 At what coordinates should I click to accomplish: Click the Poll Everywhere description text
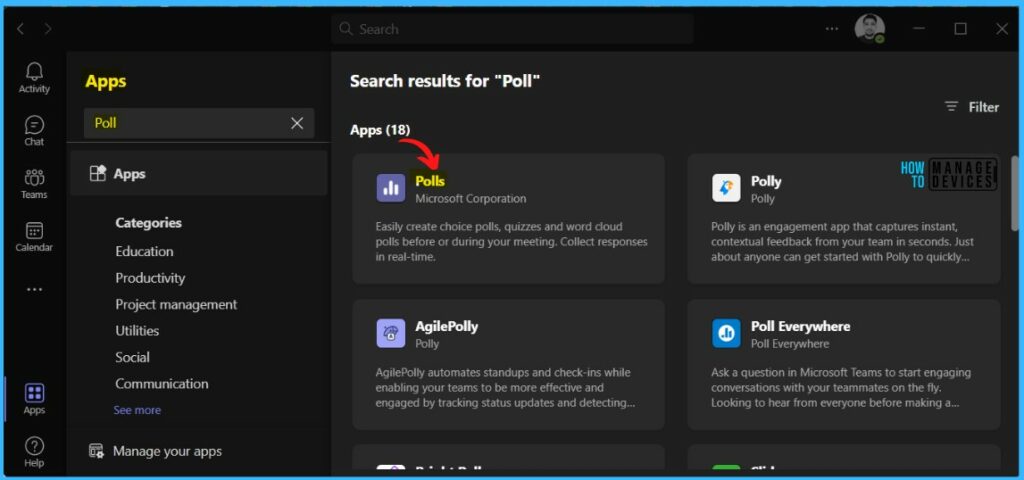point(841,388)
